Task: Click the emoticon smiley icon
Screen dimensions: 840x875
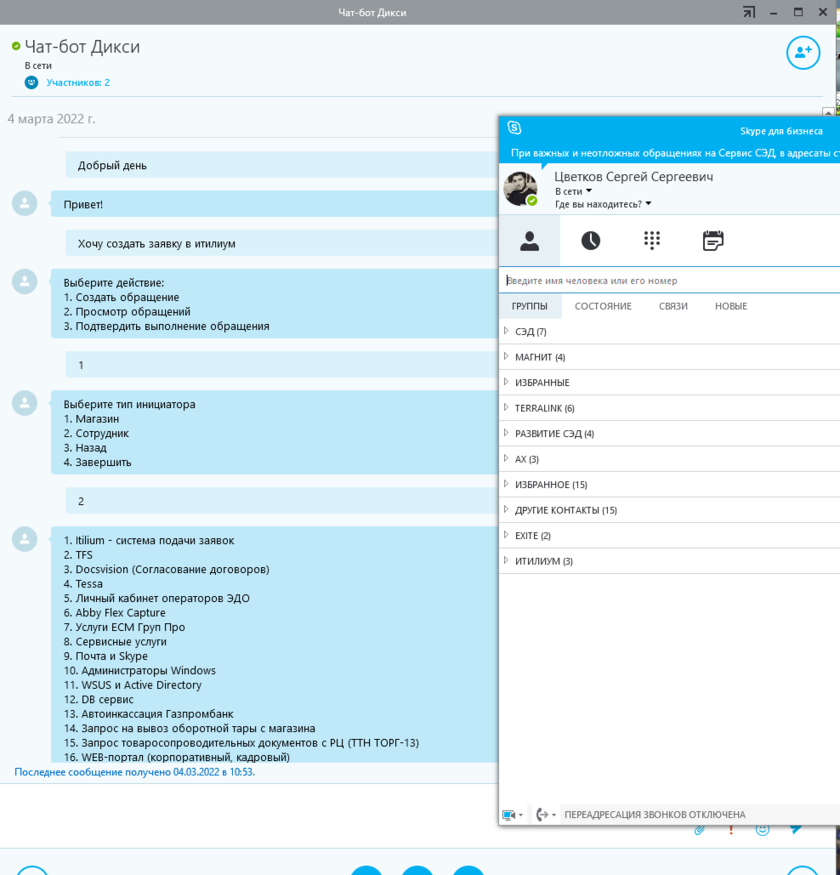Action: click(x=763, y=829)
